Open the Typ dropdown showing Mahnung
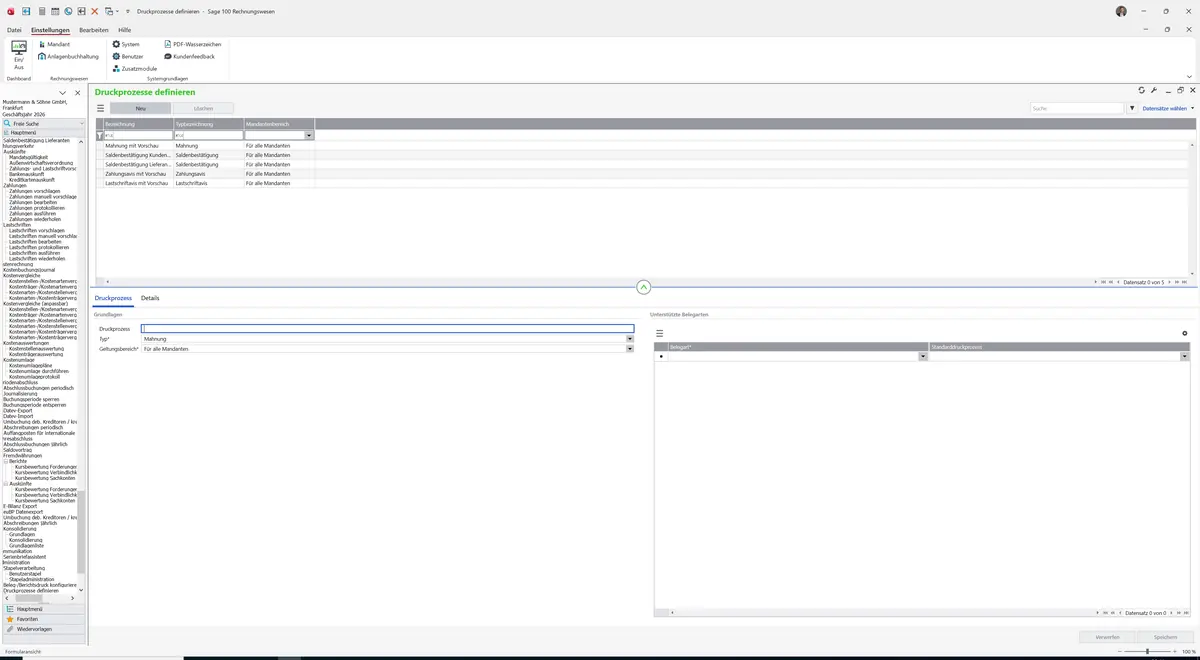 click(630, 339)
